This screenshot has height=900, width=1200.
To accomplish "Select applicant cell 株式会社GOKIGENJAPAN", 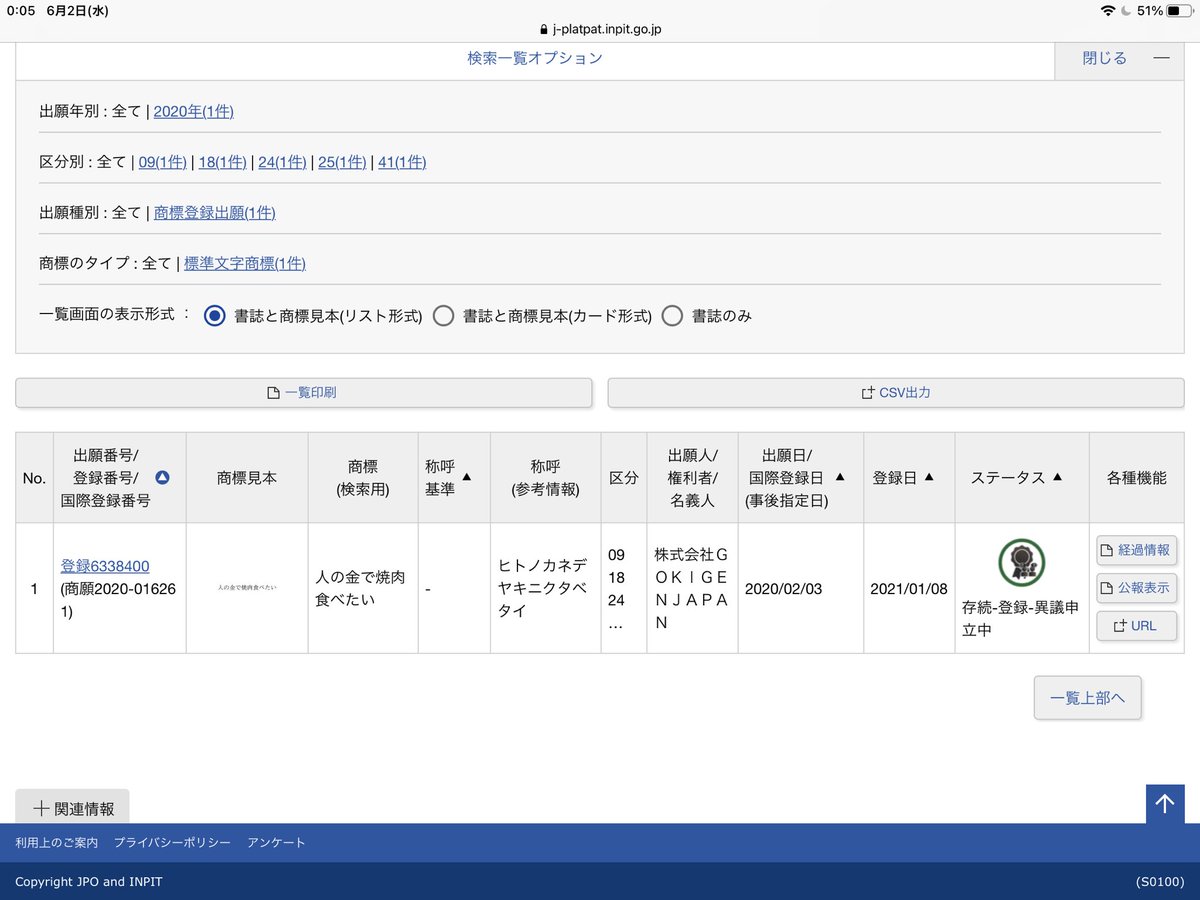I will (692, 588).
